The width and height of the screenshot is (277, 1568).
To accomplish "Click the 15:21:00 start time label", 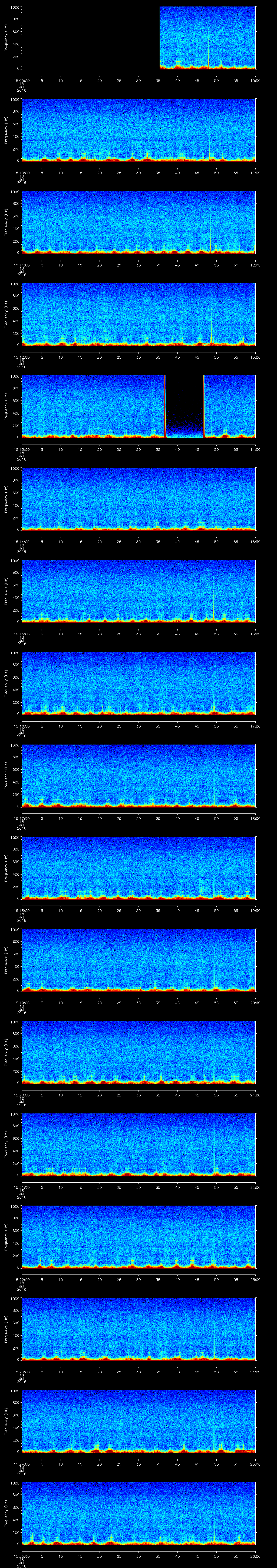I will click(21, 1187).
